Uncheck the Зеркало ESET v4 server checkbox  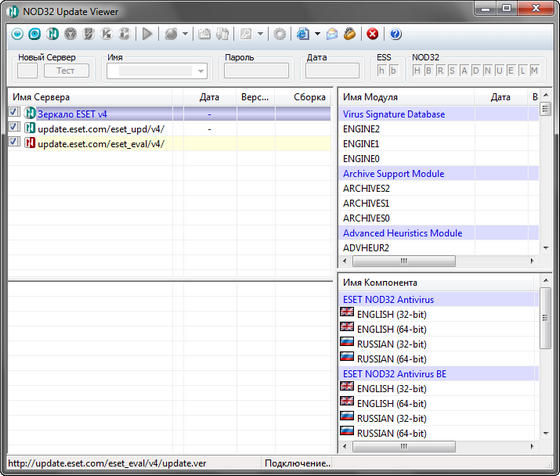(x=14, y=112)
